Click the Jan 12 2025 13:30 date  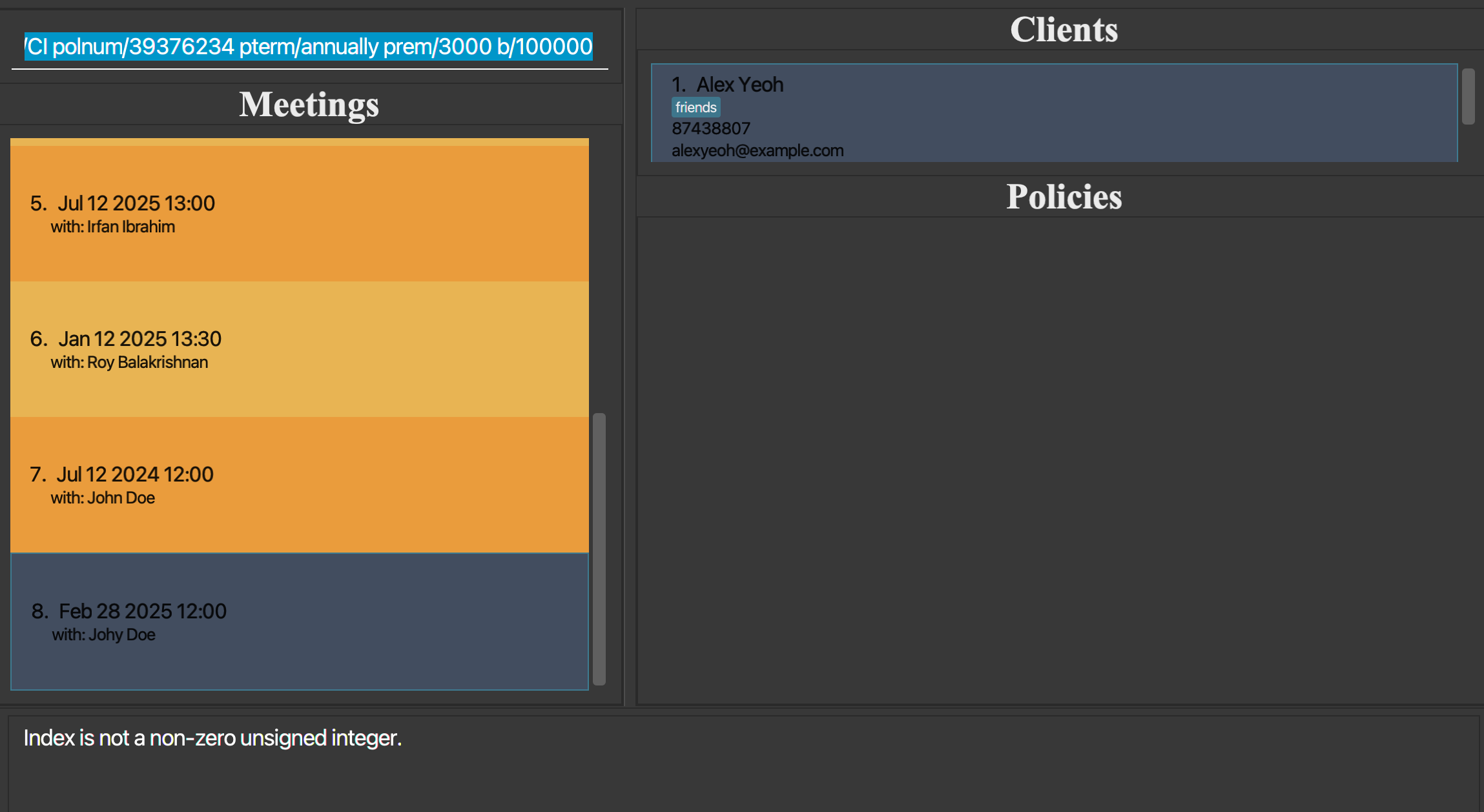(139, 339)
